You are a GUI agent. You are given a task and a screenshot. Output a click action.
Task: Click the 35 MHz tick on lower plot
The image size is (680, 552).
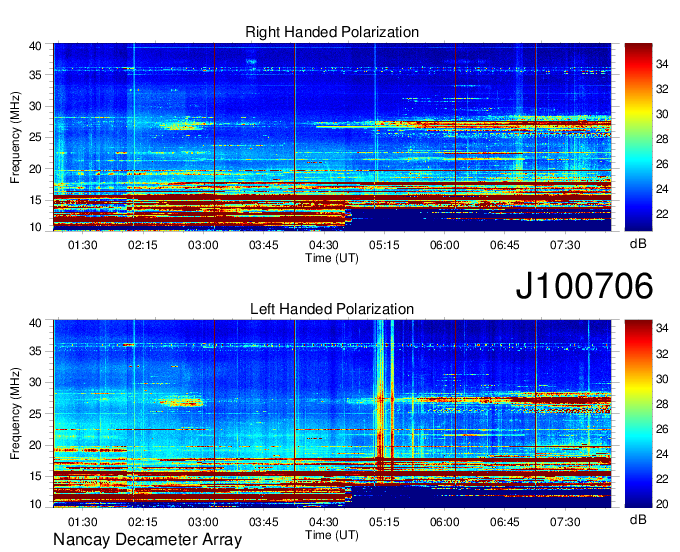[35, 351]
